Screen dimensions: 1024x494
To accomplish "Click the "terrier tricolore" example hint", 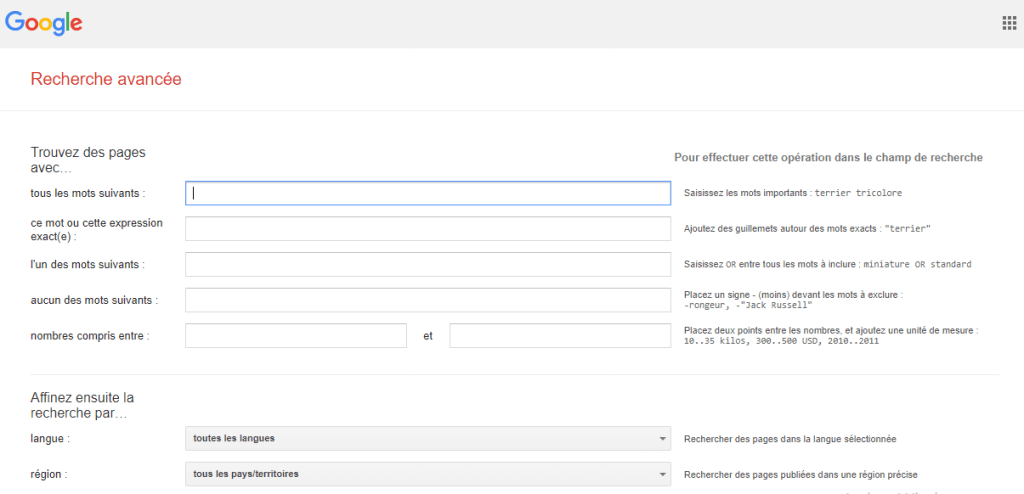I will pos(860,193).
